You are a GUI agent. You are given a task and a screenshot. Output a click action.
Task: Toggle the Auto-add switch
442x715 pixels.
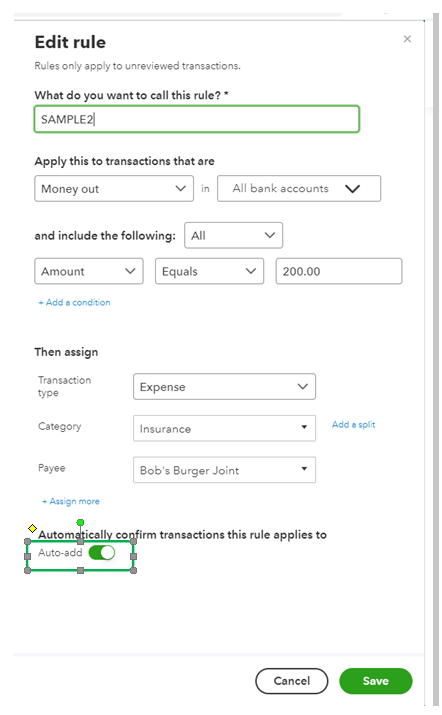[x=102, y=553]
